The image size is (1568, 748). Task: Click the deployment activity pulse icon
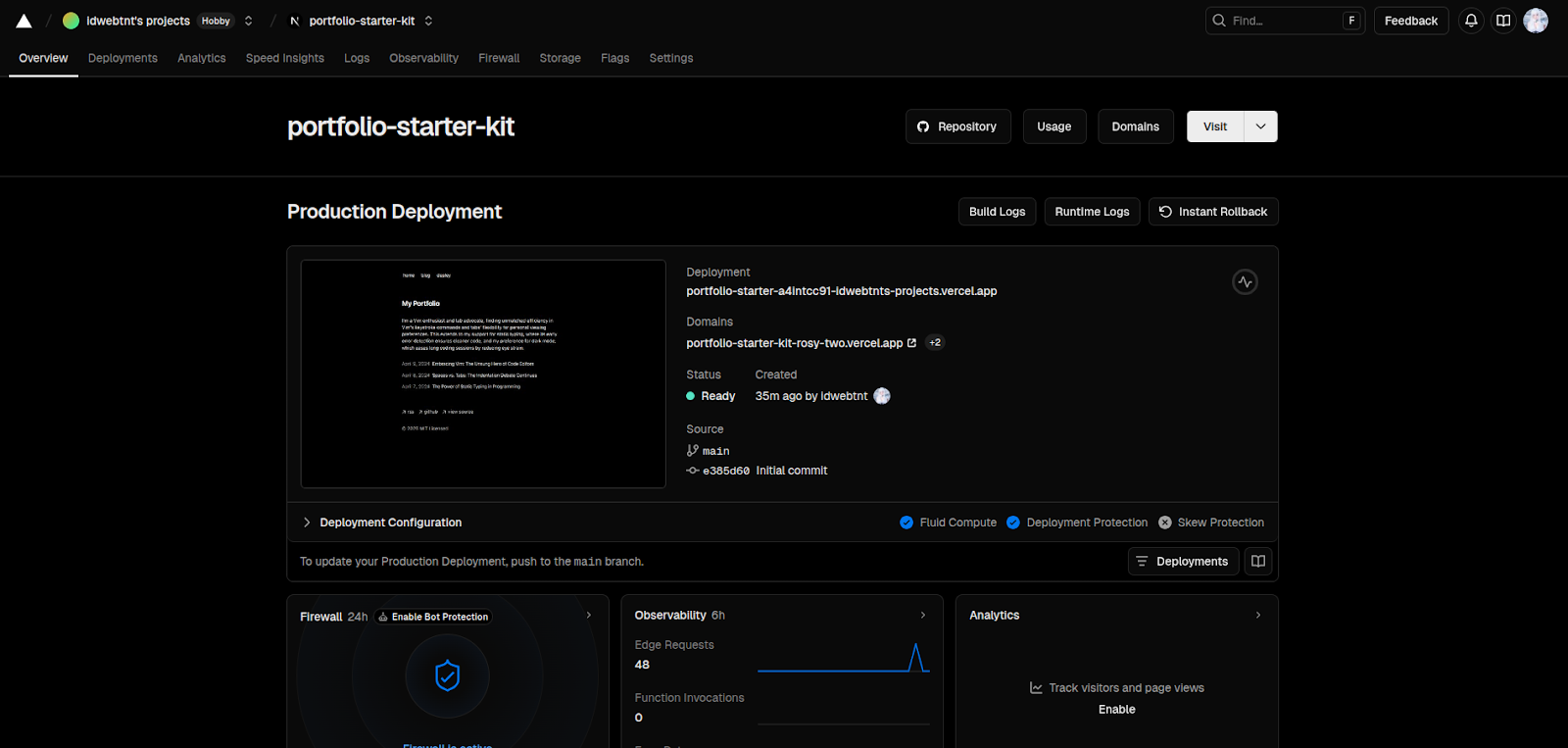coord(1245,282)
